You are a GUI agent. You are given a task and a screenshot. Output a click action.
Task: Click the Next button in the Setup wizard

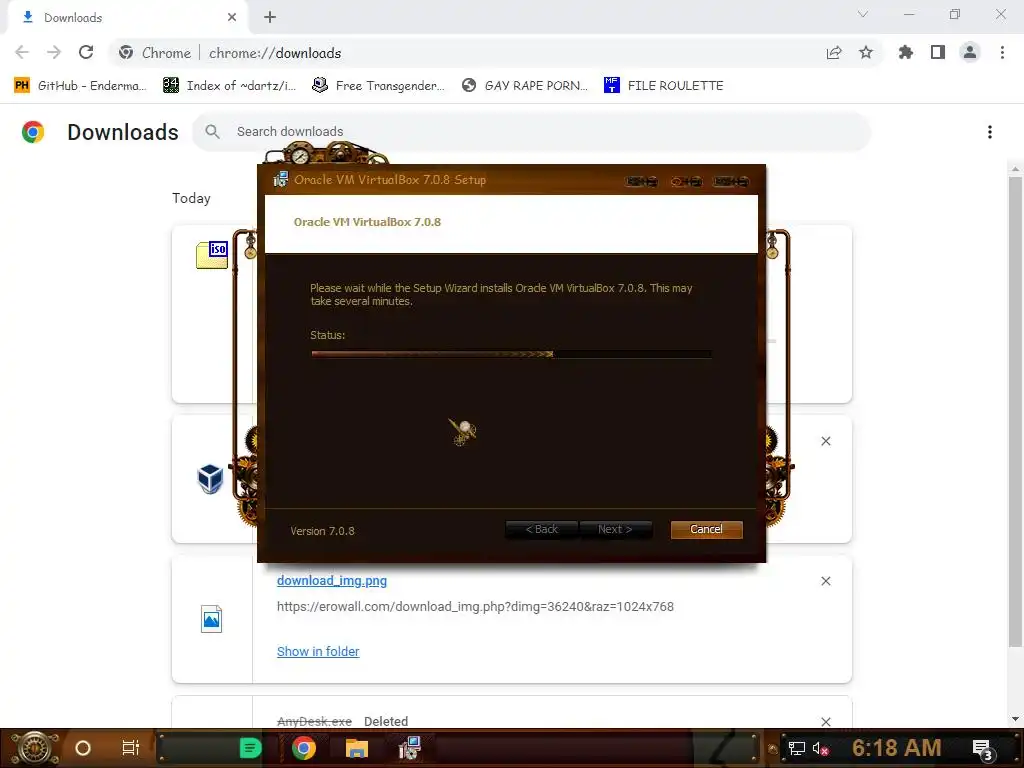(615, 530)
